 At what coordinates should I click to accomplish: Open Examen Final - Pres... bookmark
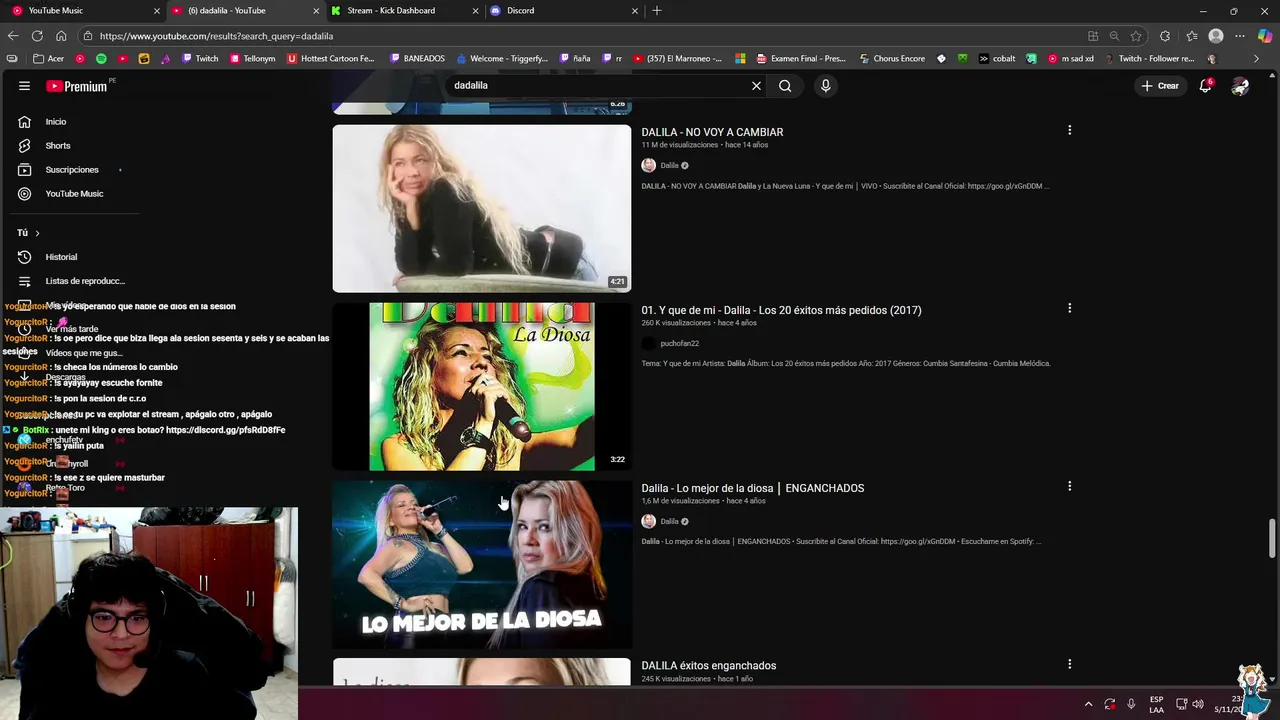coord(801,59)
